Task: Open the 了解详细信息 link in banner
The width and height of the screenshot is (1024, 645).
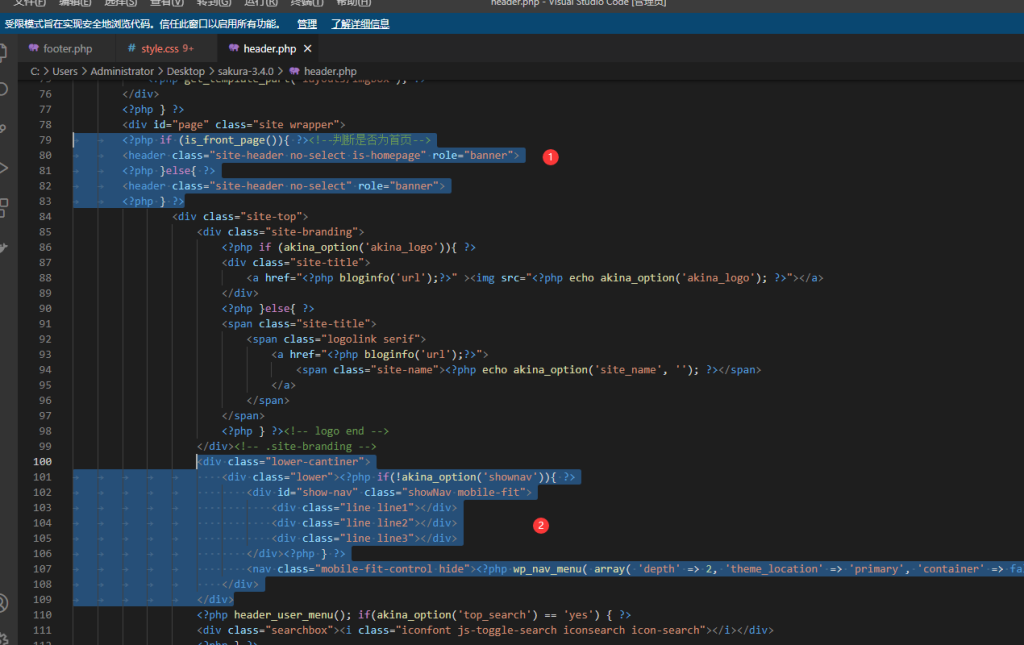Action: 359,23
